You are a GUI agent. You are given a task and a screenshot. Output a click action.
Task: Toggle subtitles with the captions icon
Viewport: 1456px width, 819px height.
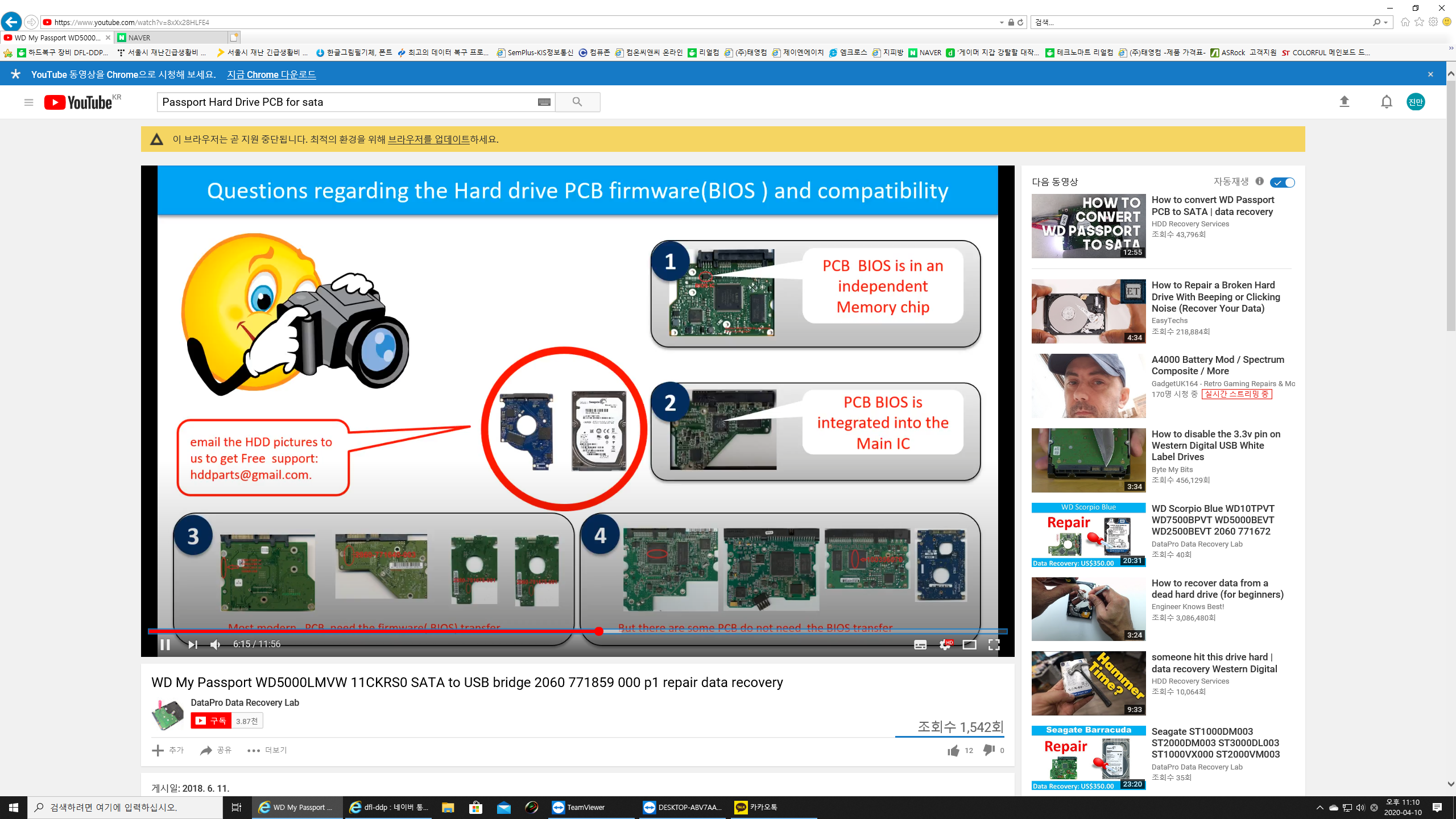point(920,644)
